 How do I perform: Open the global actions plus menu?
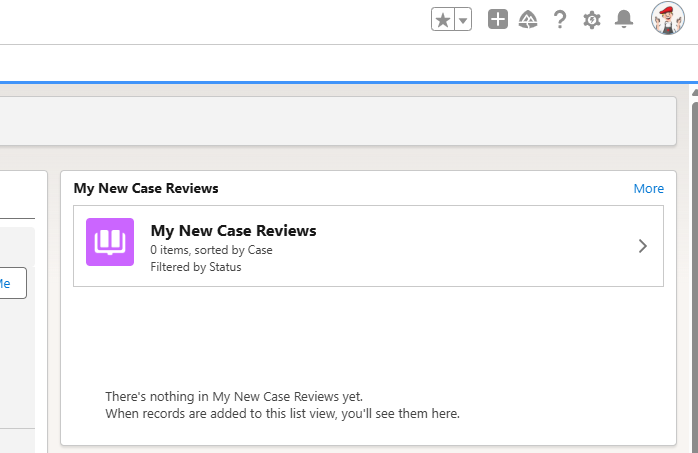pos(498,19)
